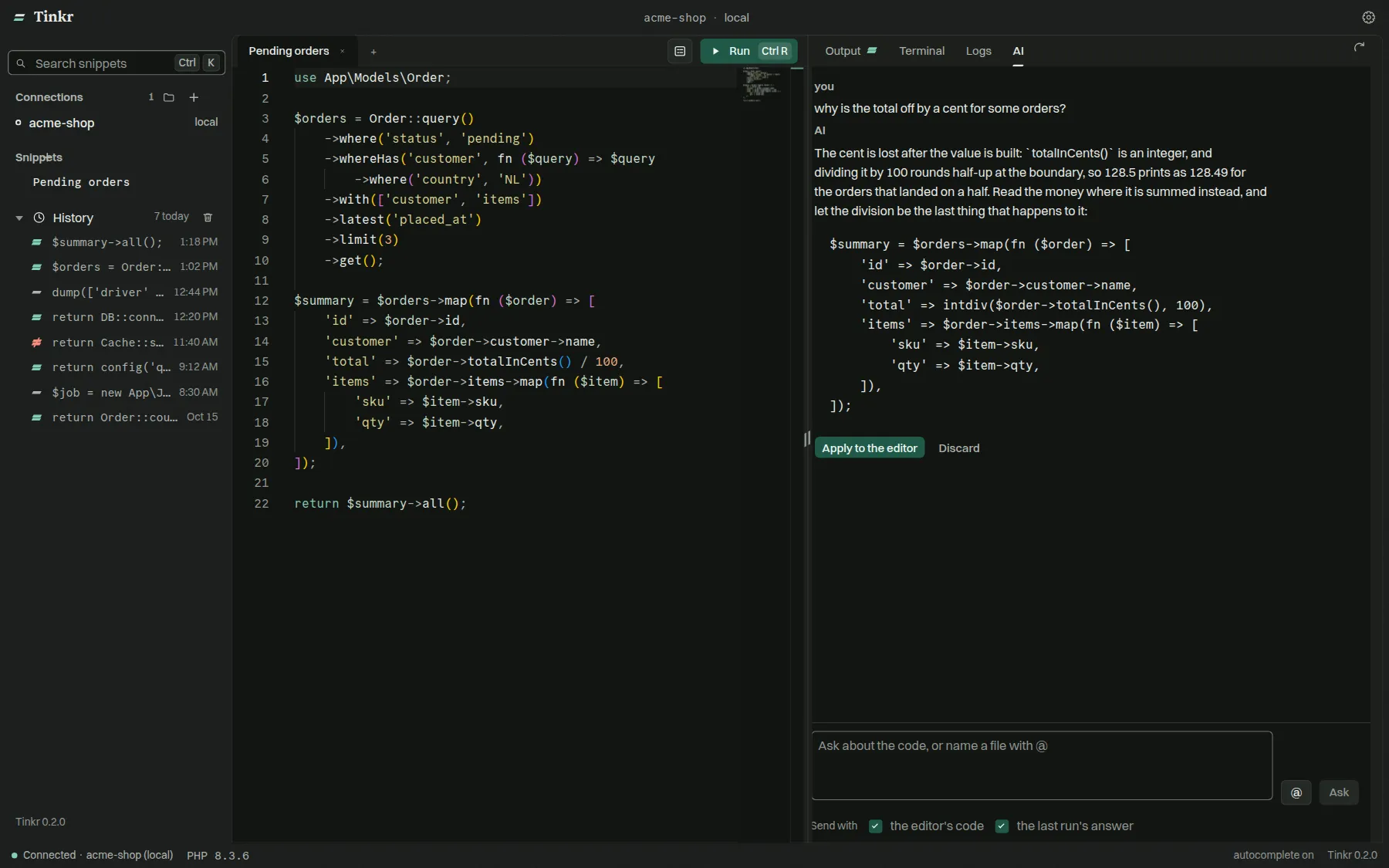This screenshot has height=868, width=1389.
Task: Click the History clock icon
Action: pos(39,218)
